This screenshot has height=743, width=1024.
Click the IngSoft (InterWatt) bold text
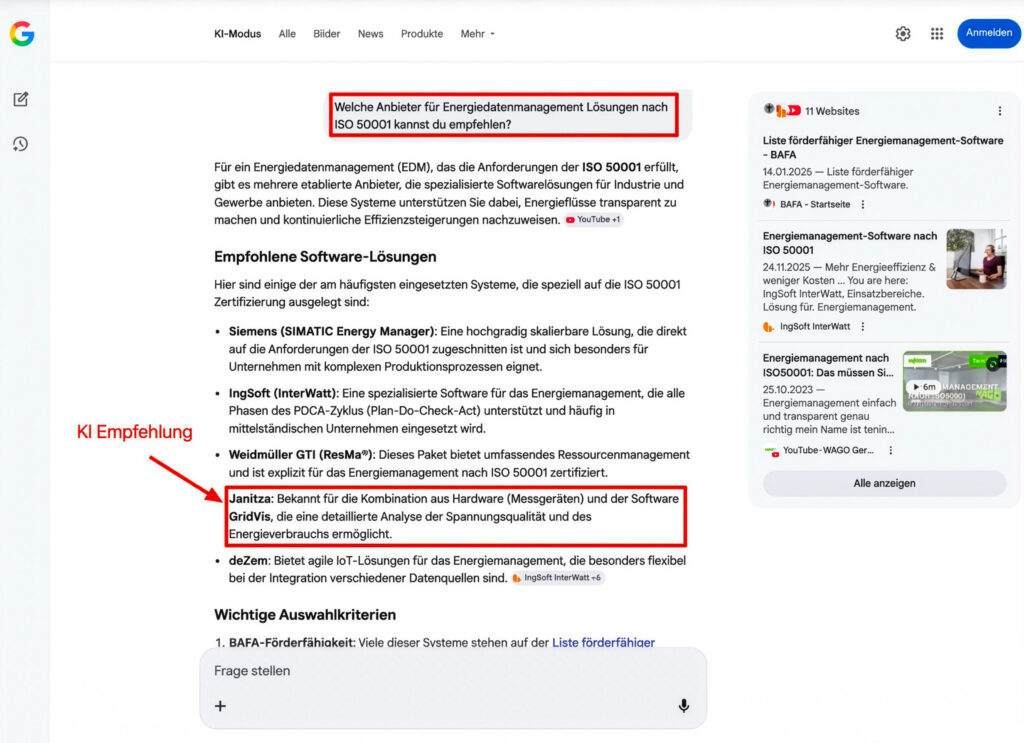click(283, 393)
